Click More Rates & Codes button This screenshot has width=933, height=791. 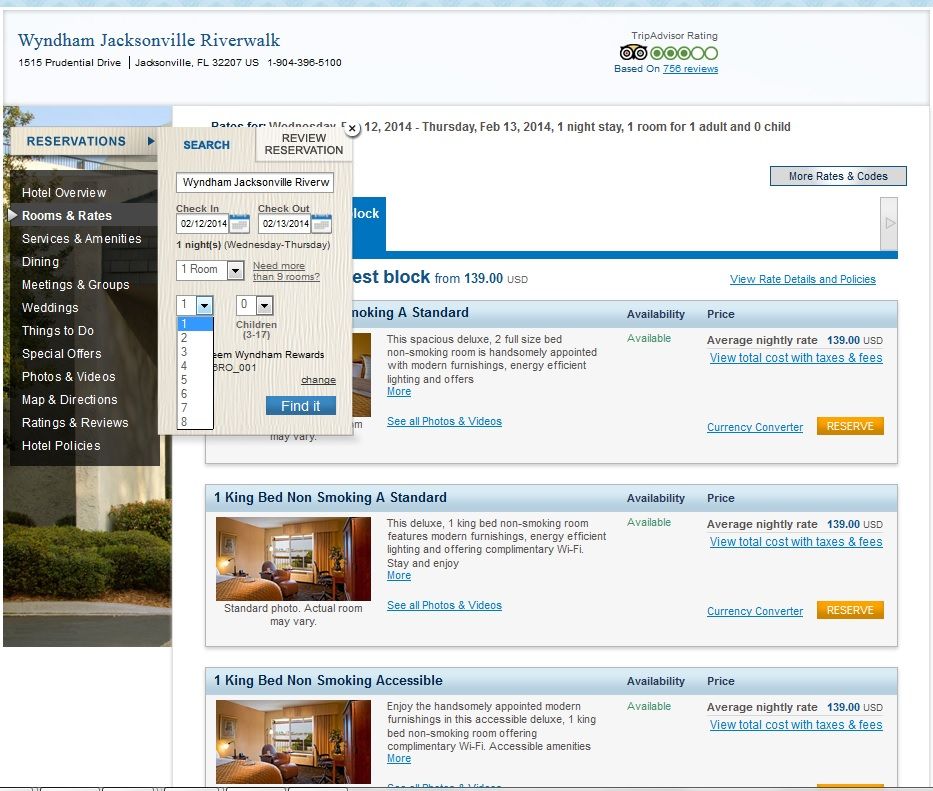point(838,176)
